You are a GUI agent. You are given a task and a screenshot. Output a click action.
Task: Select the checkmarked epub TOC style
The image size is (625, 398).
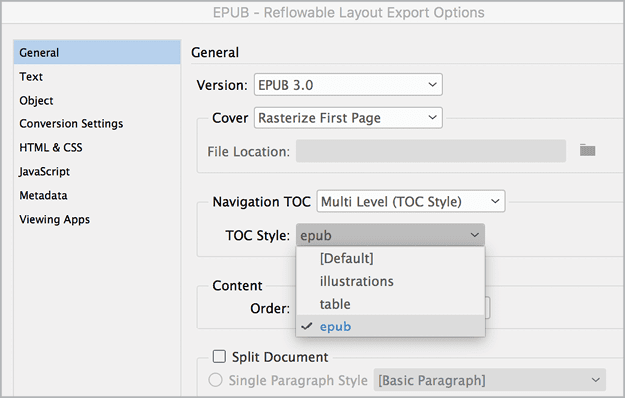390,326
